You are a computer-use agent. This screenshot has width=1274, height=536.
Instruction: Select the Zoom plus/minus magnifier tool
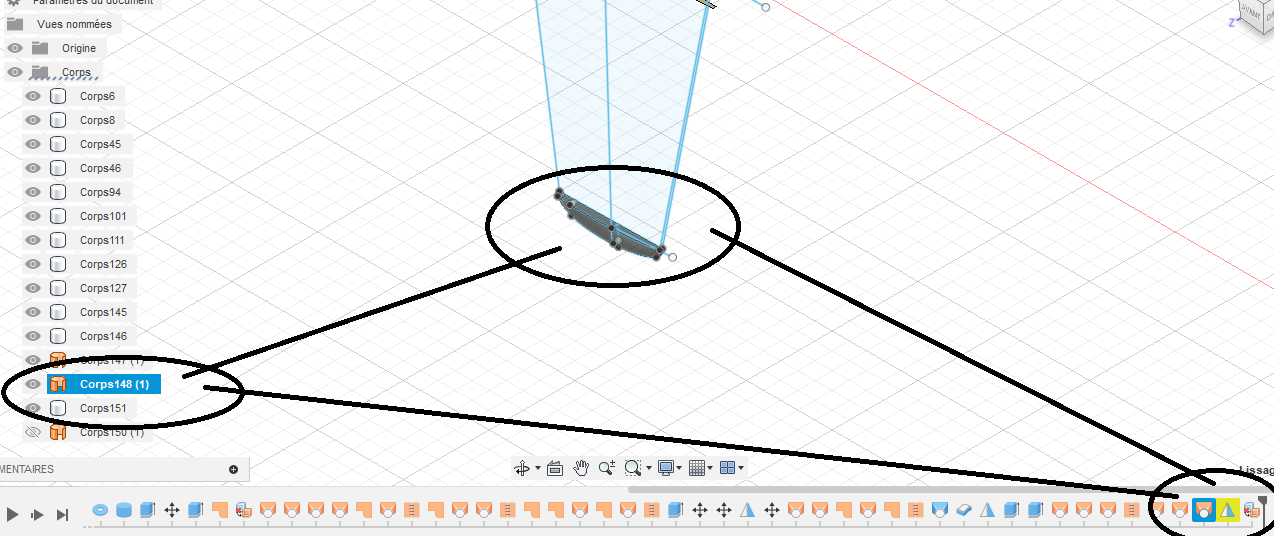click(606, 468)
